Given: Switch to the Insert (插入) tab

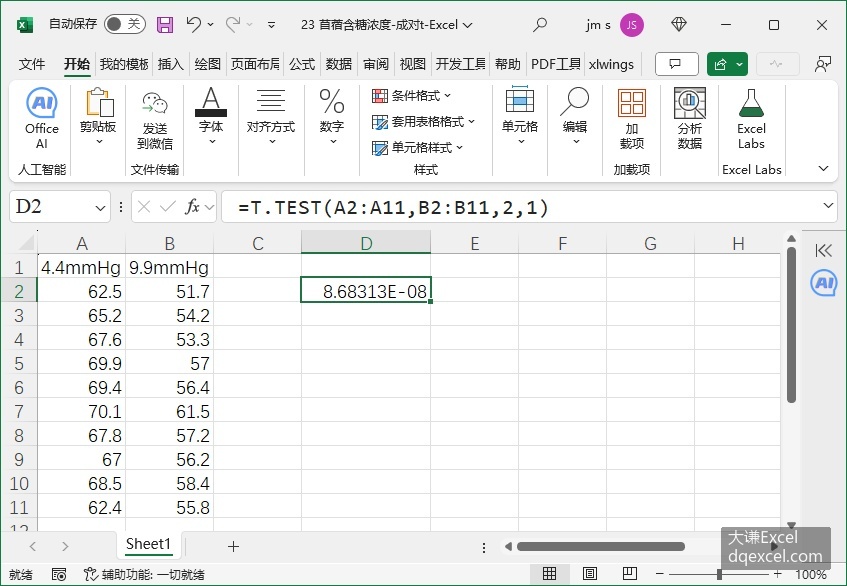Looking at the screenshot, I should click(x=170, y=64).
